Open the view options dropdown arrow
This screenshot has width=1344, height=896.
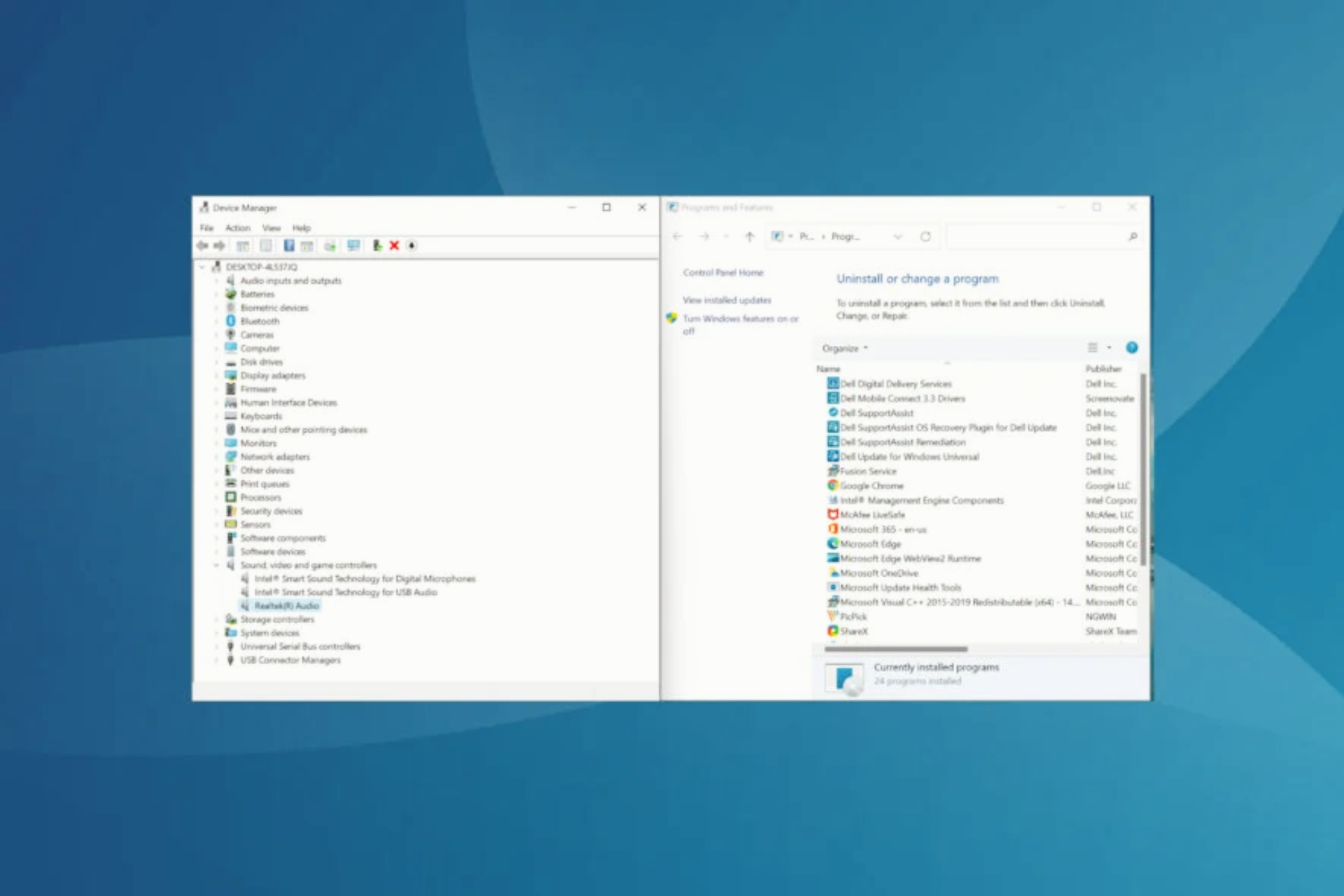pos(1109,348)
